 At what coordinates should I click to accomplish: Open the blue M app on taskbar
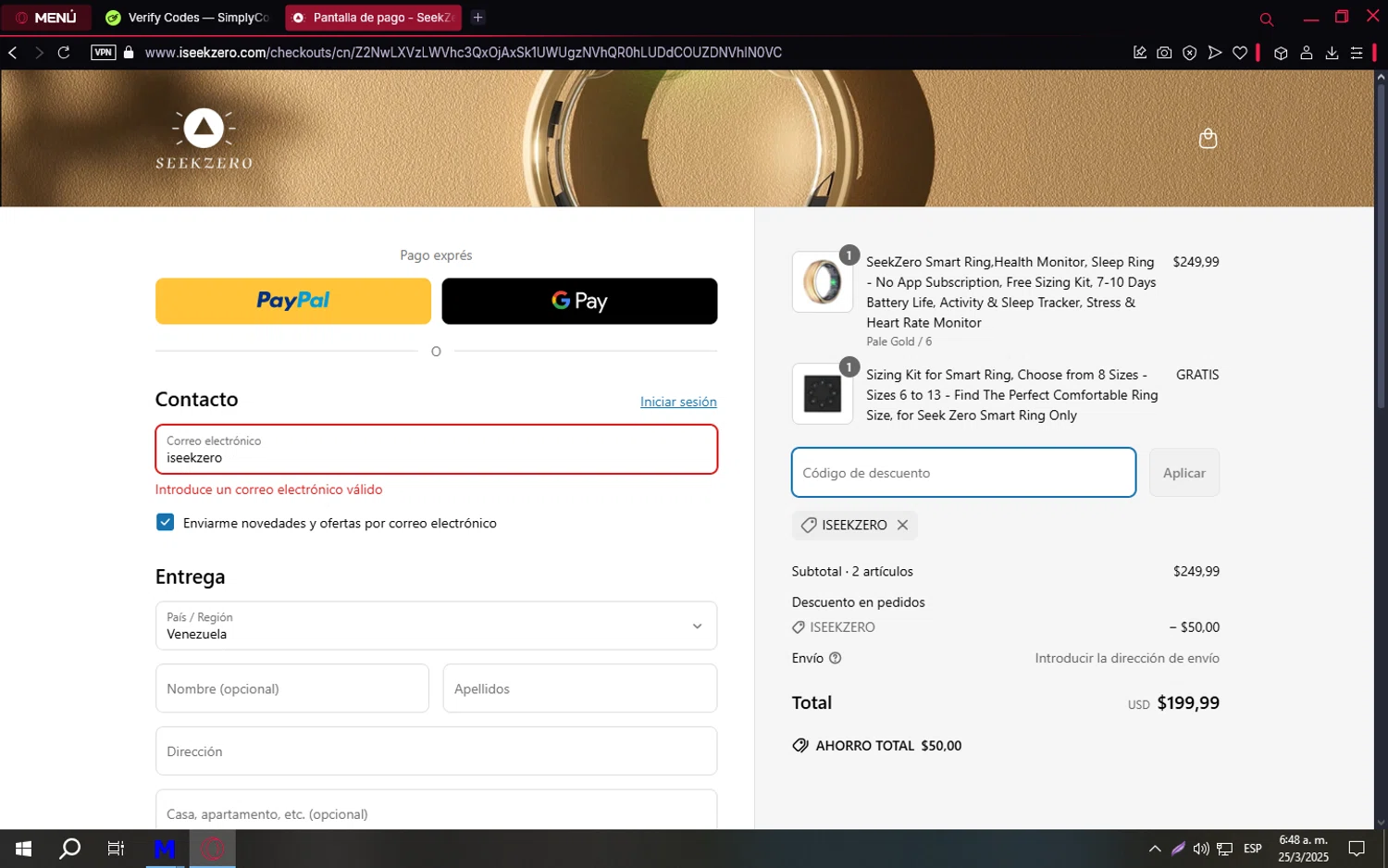(x=165, y=849)
